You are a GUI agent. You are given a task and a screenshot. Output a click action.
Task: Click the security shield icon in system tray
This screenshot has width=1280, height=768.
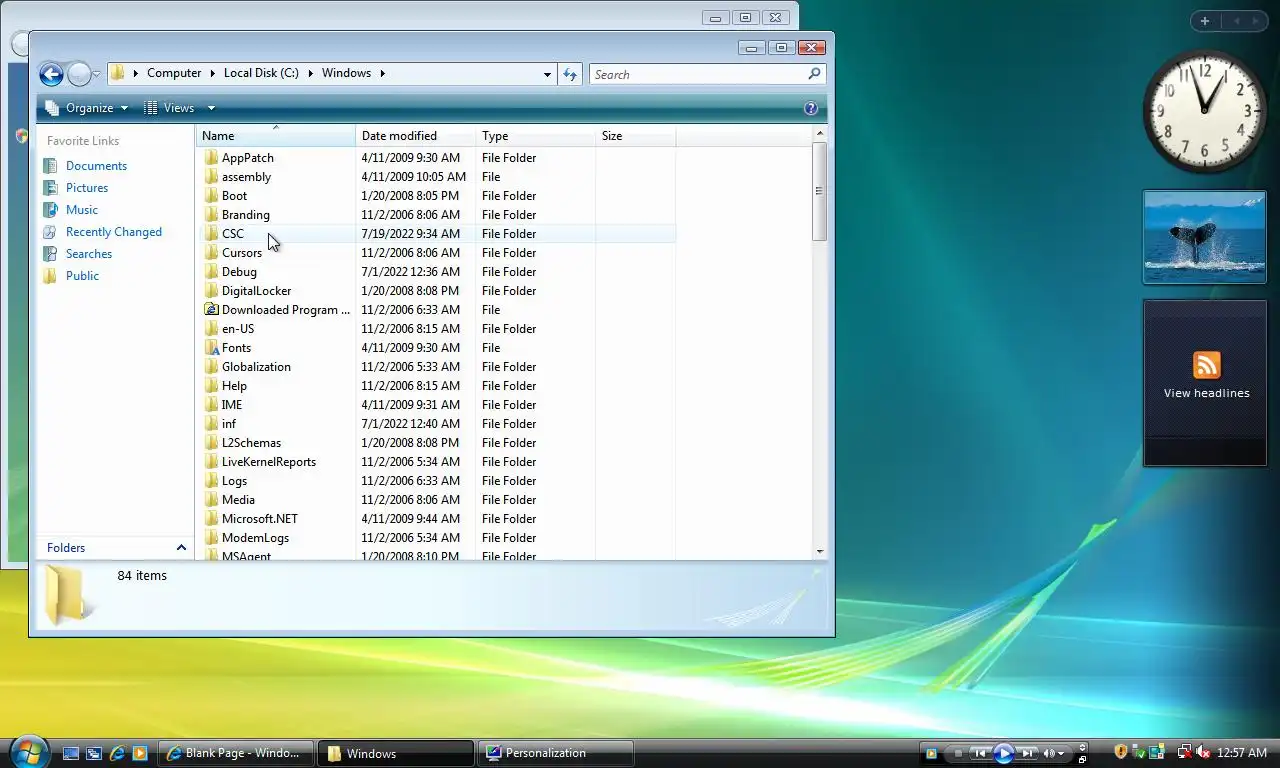click(1121, 752)
